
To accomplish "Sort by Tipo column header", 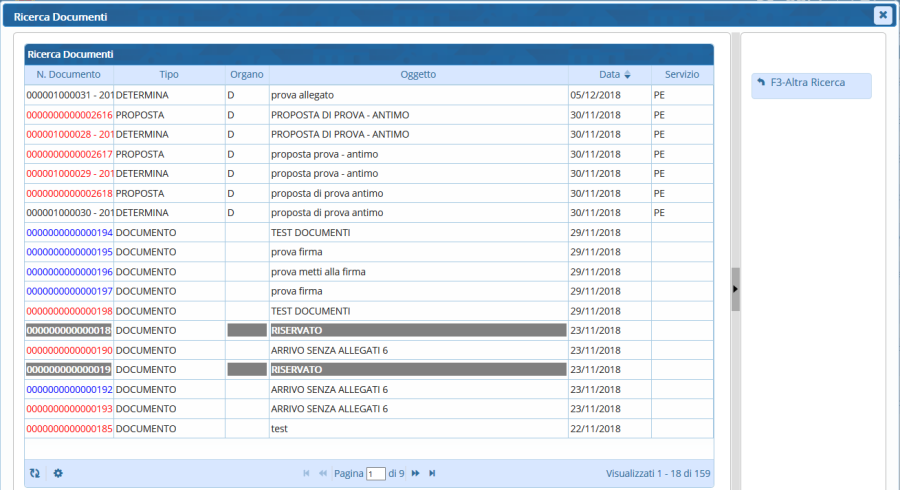I will (169, 75).
